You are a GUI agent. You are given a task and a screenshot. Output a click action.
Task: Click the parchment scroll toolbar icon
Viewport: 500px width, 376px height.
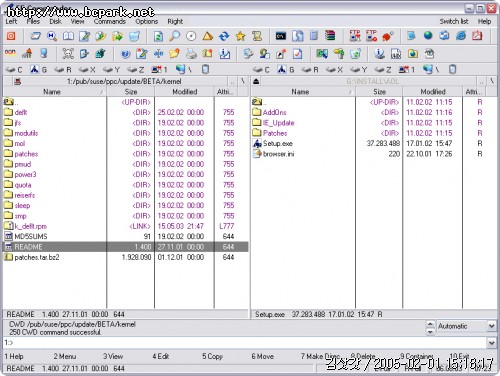[x=257, y=36]
